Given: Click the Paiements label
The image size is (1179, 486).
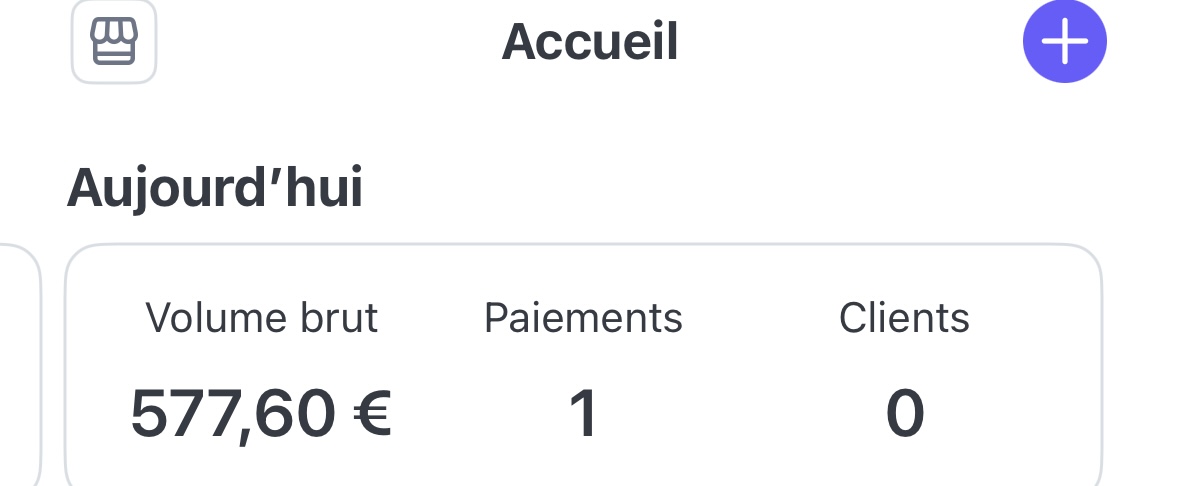Looking at the screenshot, I should (x=583, y=318).
